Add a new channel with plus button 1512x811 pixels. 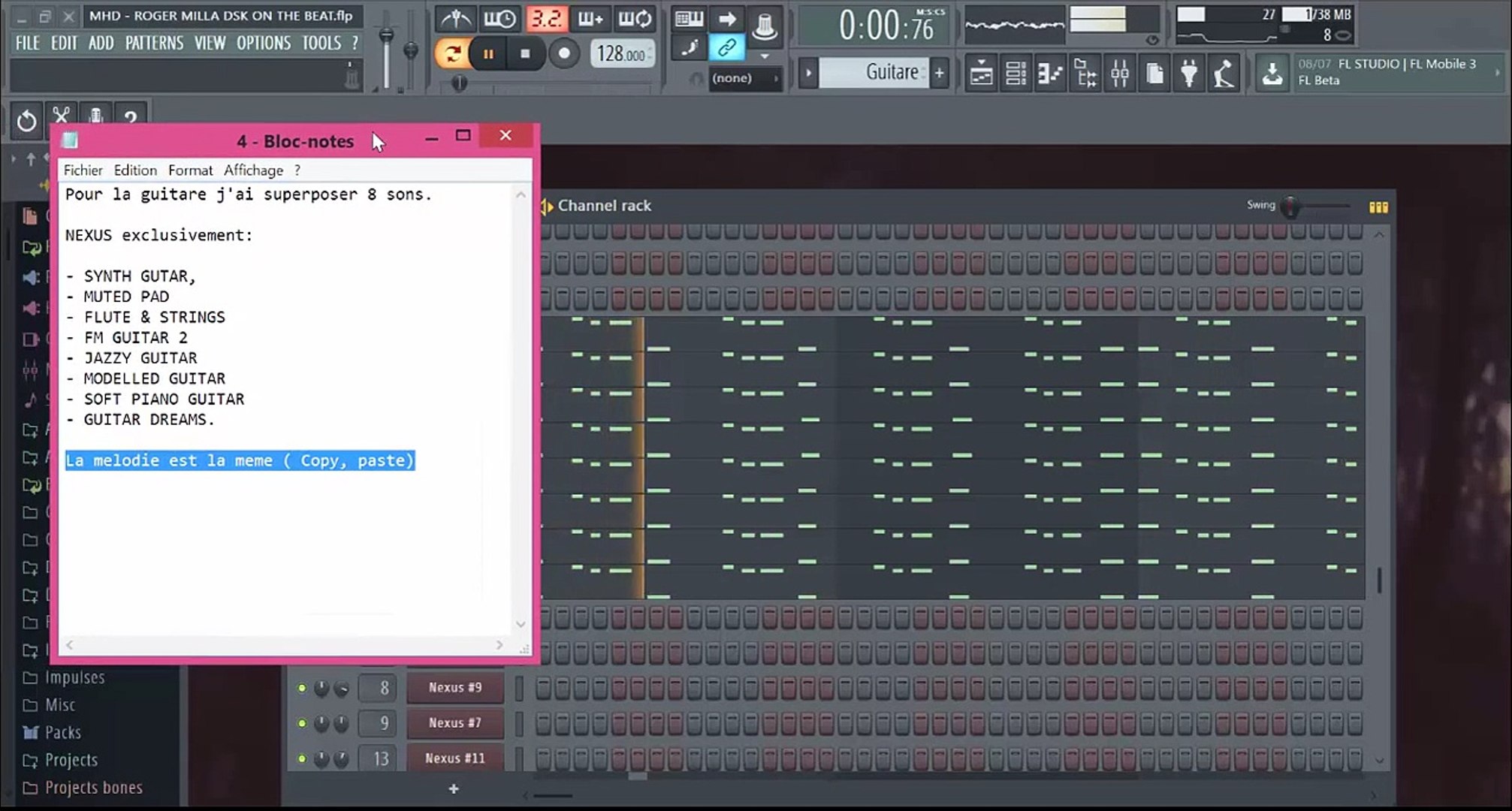click(x=454, y=788)
